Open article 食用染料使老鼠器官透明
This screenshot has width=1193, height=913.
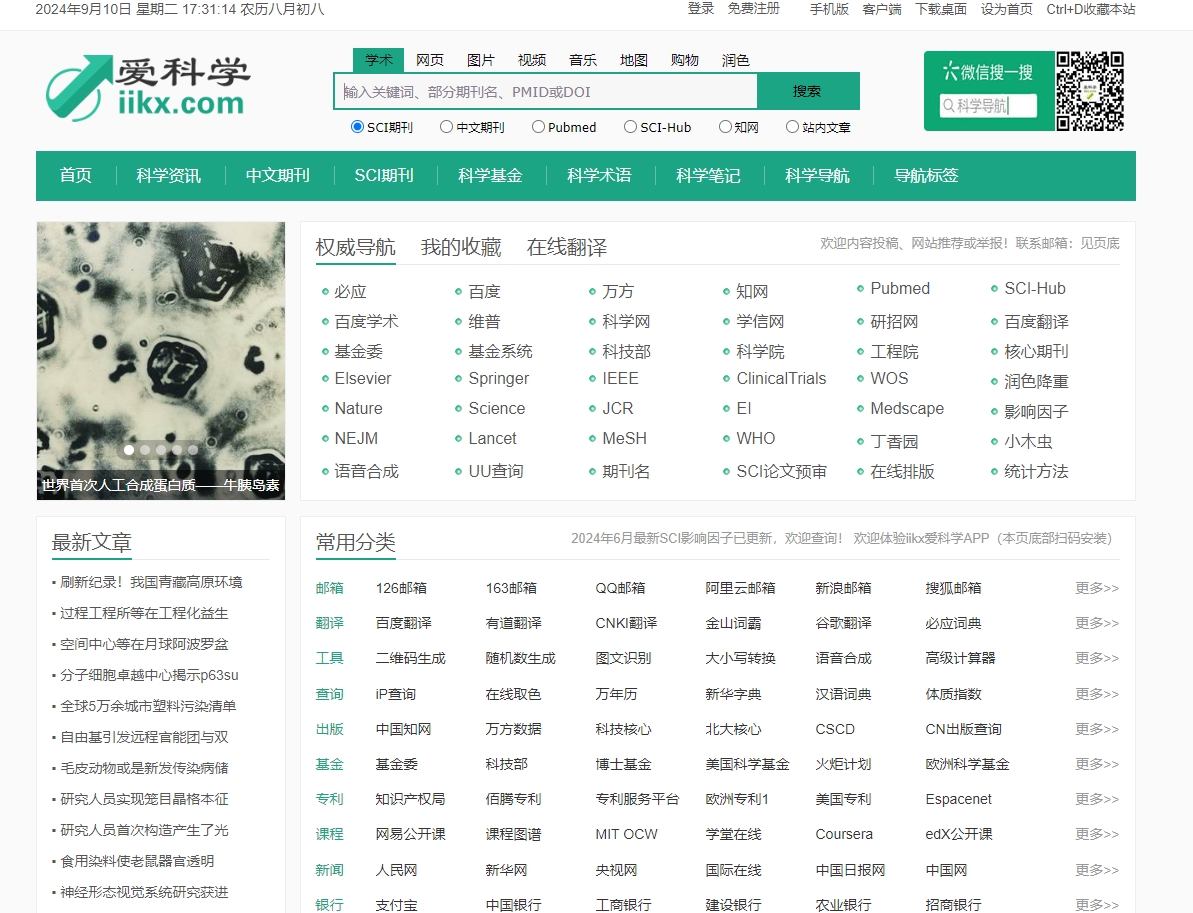click(137, 861)
